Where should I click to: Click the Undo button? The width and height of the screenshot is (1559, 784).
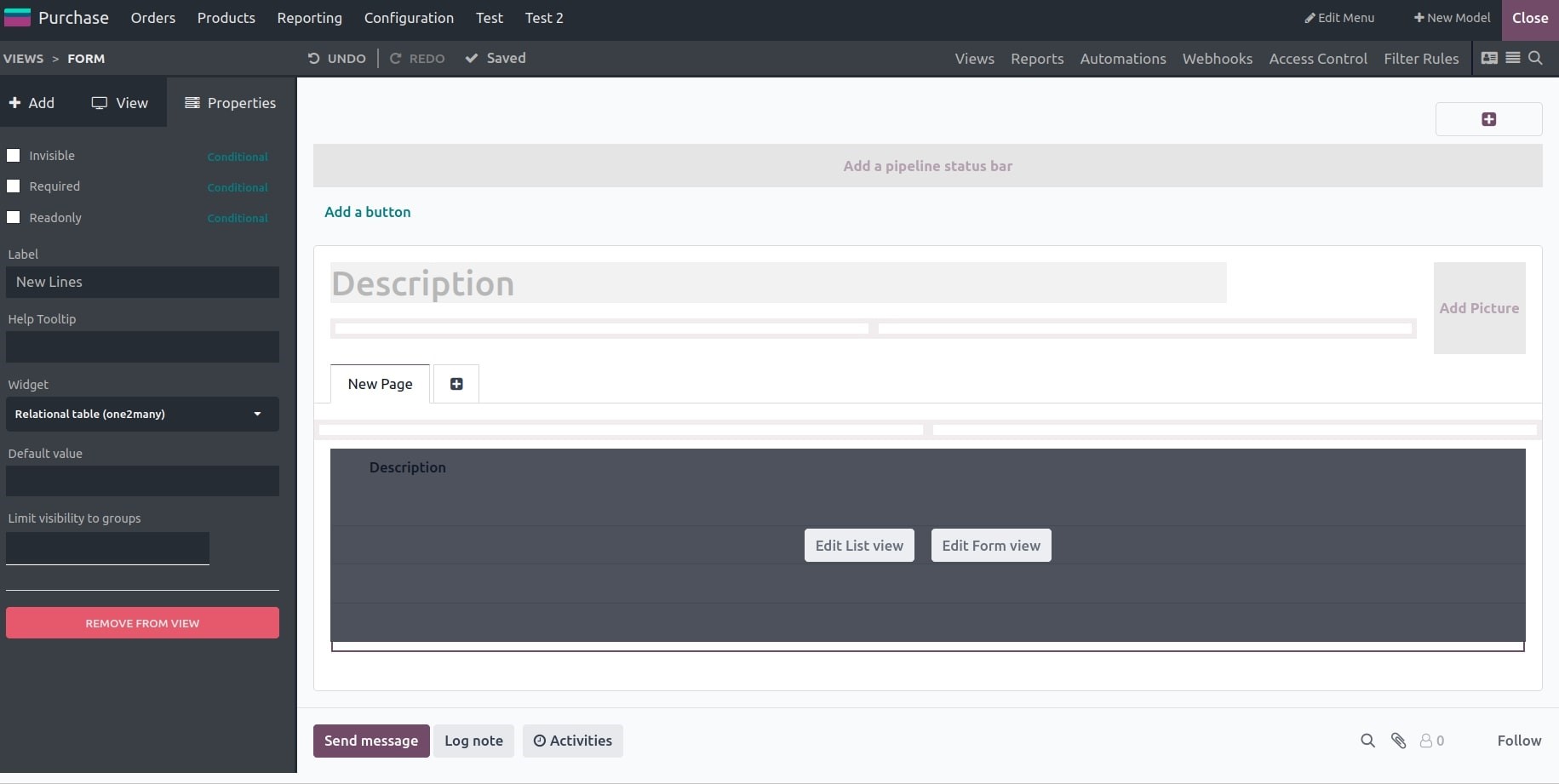337,58
